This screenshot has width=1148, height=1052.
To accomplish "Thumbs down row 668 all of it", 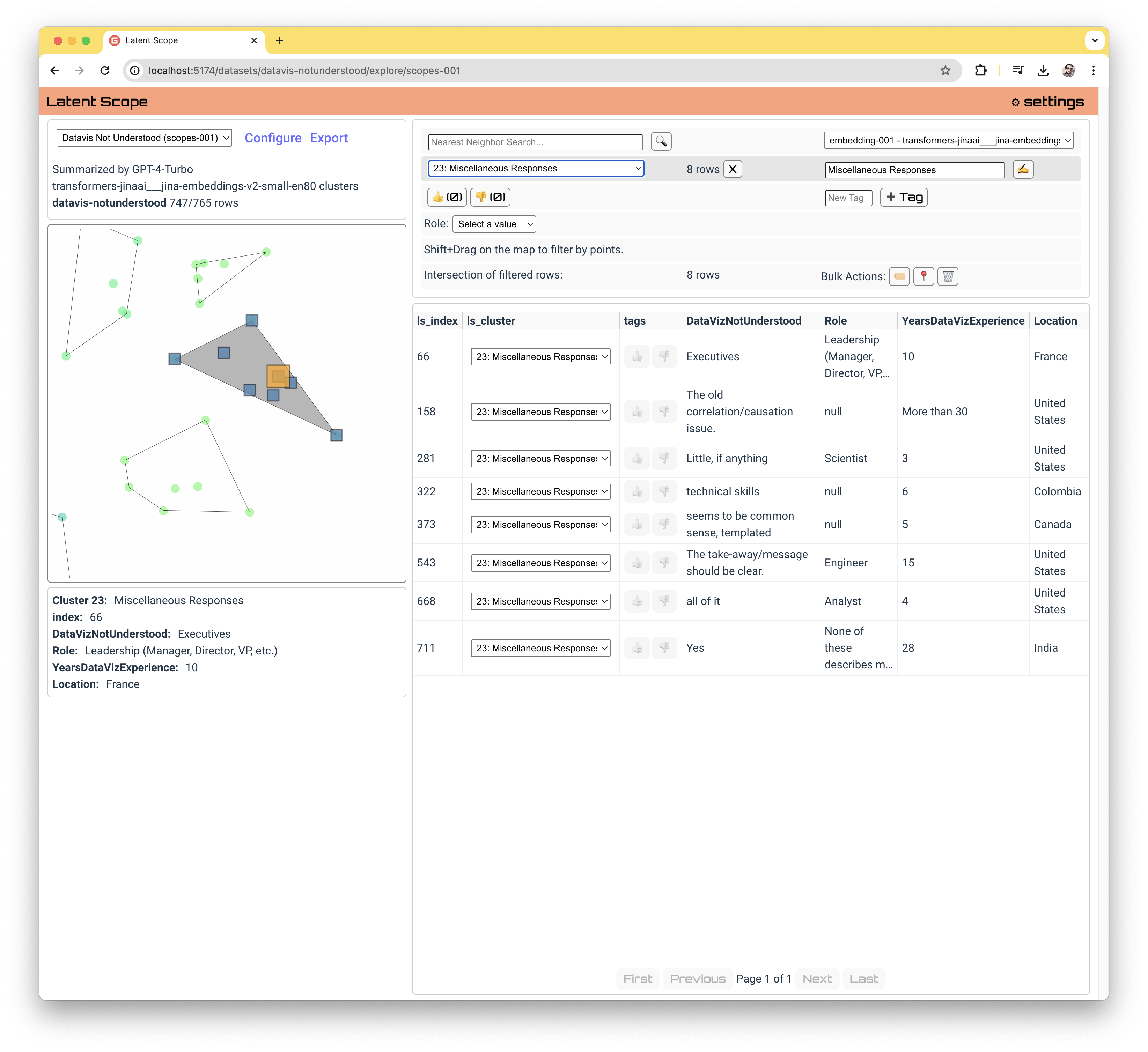I will click(664, 601).
